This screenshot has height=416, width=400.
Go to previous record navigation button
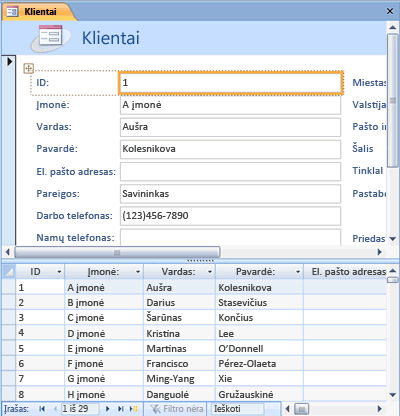[55, 409]
